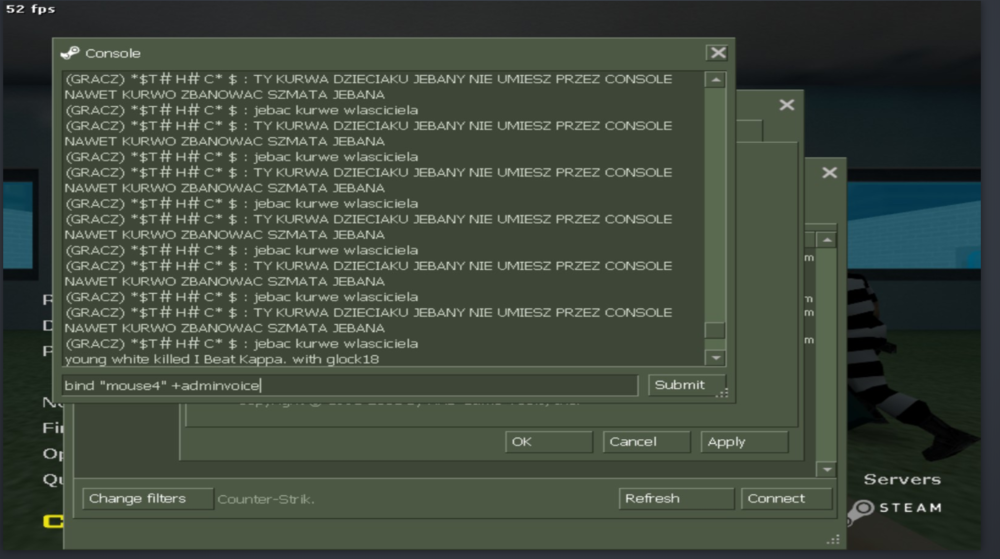Viewport: 1000px width, 559px height.
Task: Click the 'young white killed I Beat Kappa' line
Action: [221, 359]
